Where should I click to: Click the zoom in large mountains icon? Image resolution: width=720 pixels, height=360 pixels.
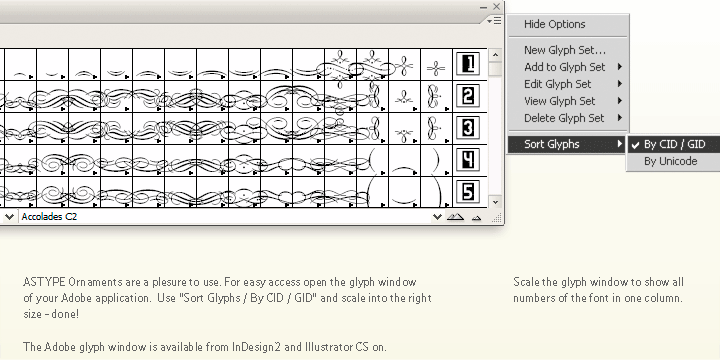tap(455, 217)
